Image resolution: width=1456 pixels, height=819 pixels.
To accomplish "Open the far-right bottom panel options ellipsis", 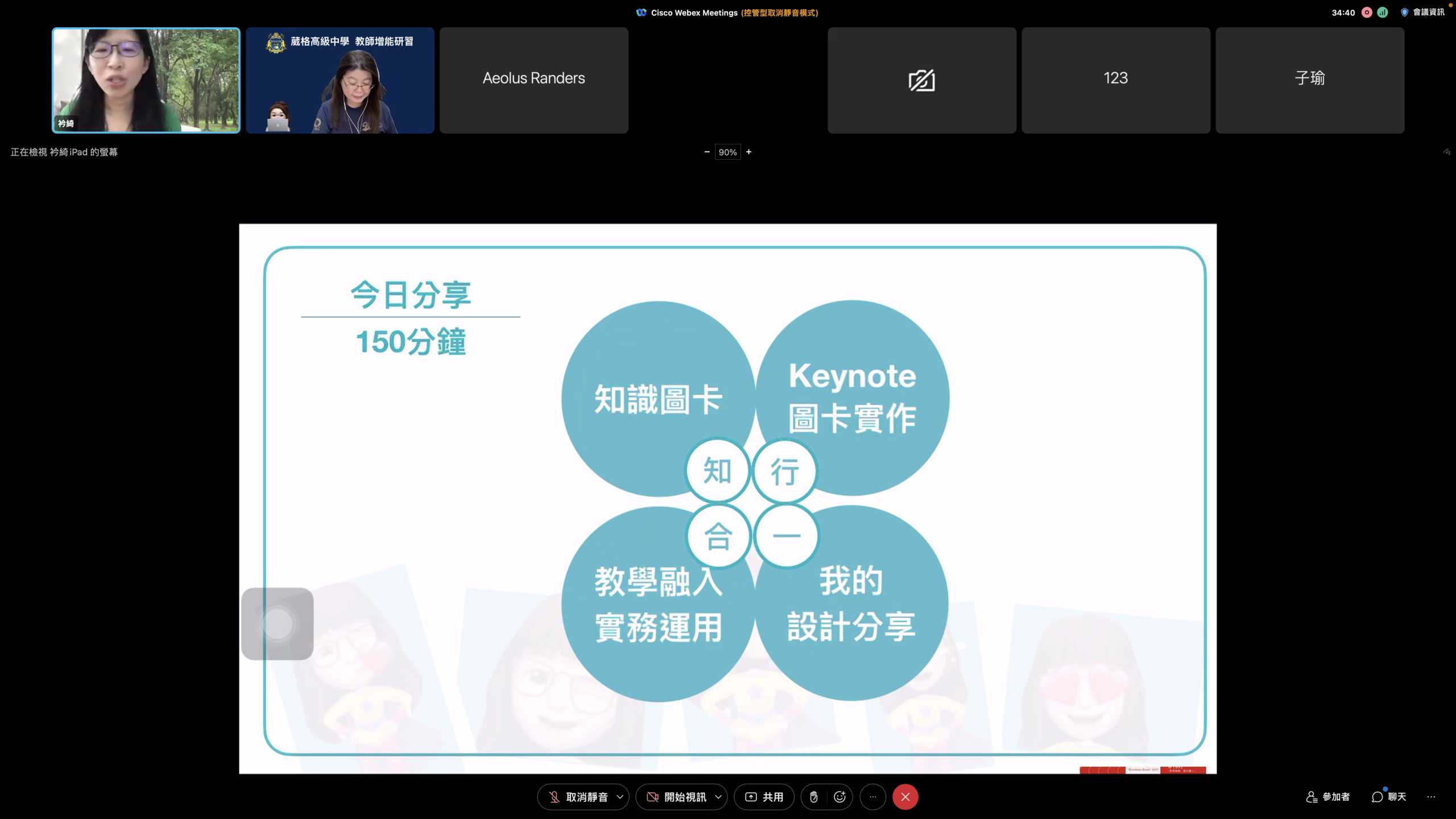I will pyautogui.click(x=1431, y=797).
